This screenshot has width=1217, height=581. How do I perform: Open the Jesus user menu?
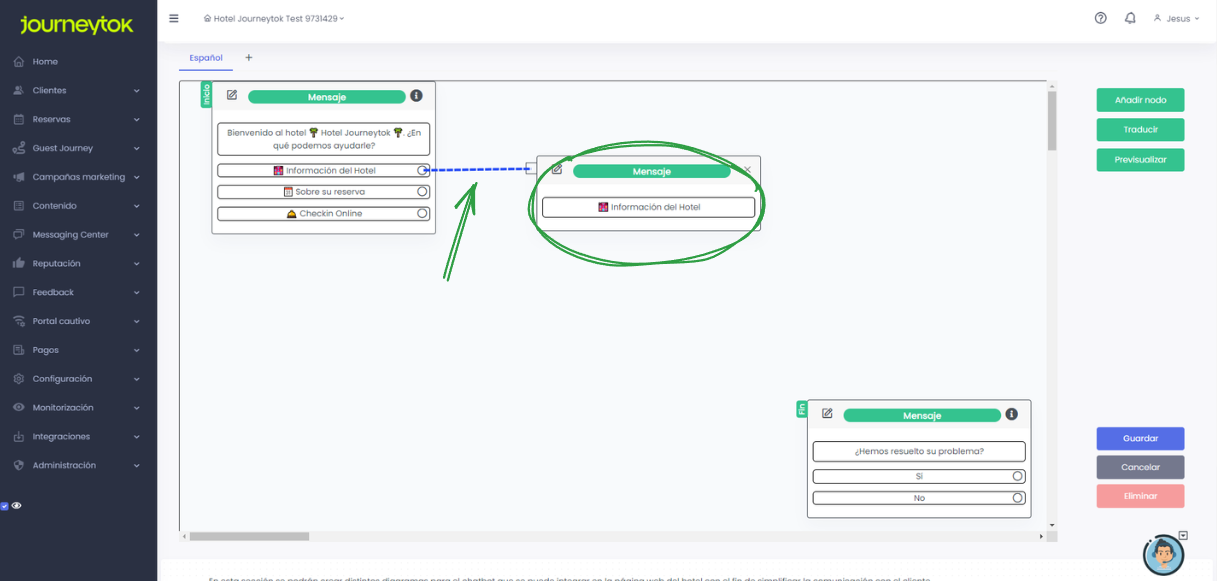click(1176, 18)
